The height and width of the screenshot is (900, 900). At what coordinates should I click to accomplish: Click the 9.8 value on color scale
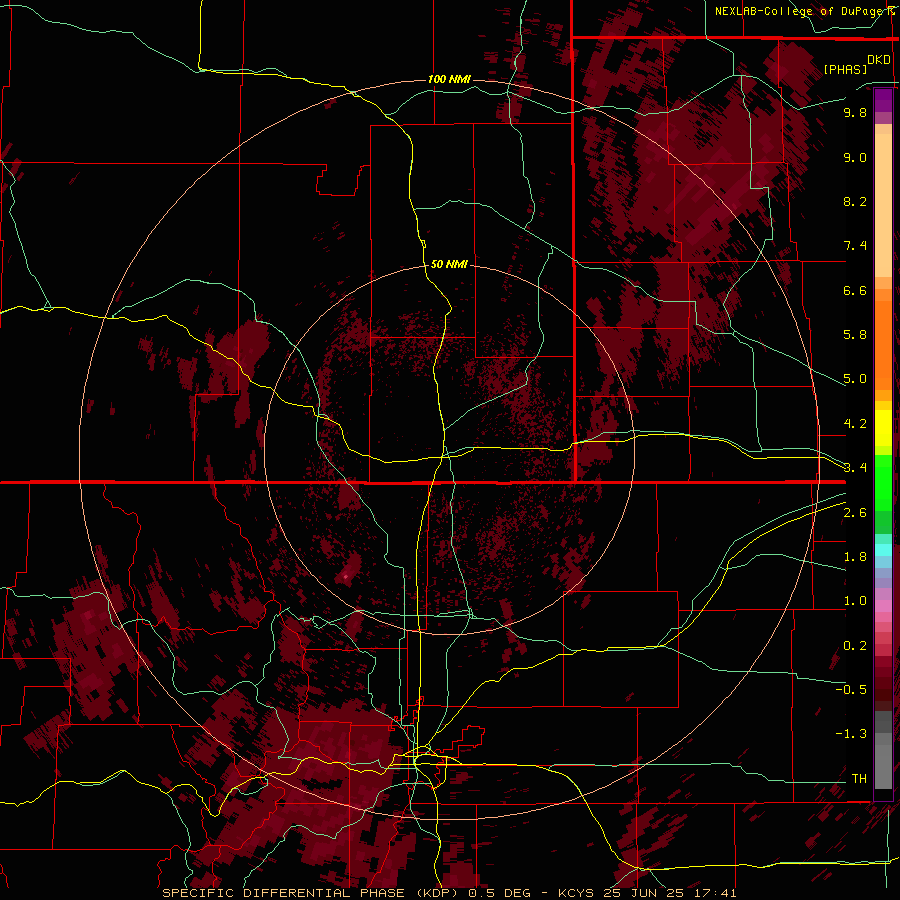point(855,112)
